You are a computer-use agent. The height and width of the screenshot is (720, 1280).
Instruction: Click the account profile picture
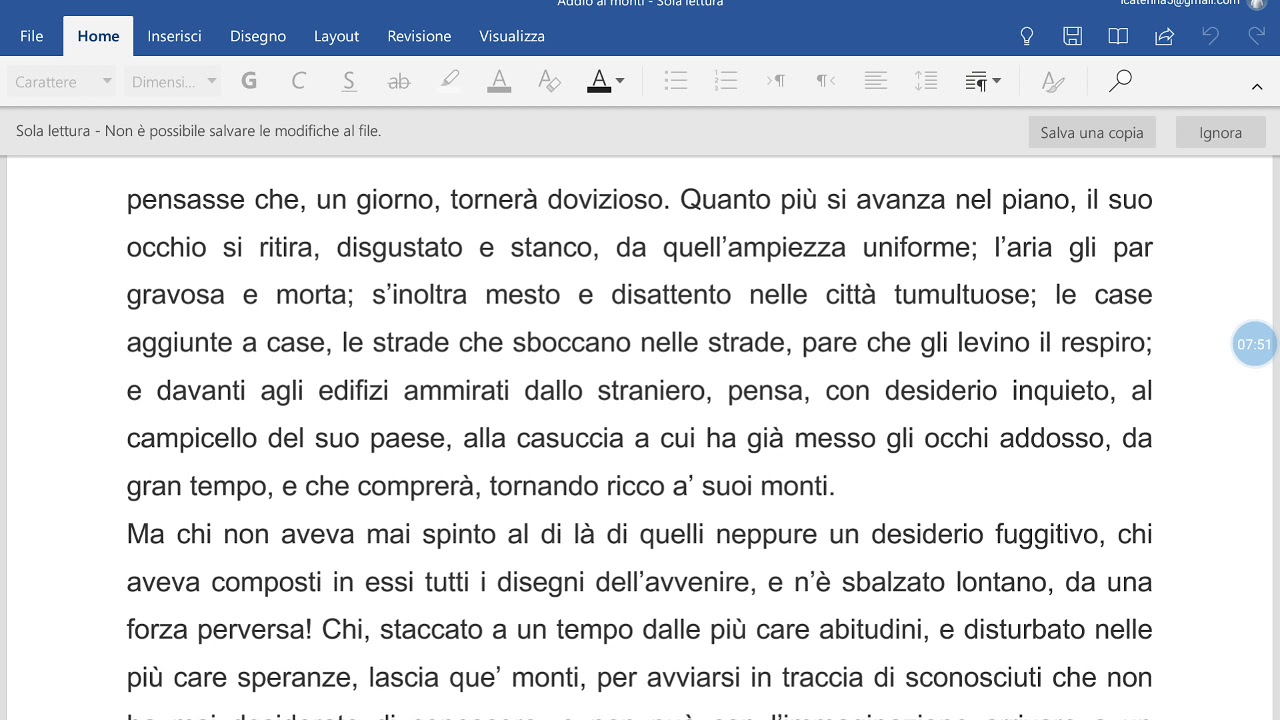pyautogui.click(x=1257, y=4)
